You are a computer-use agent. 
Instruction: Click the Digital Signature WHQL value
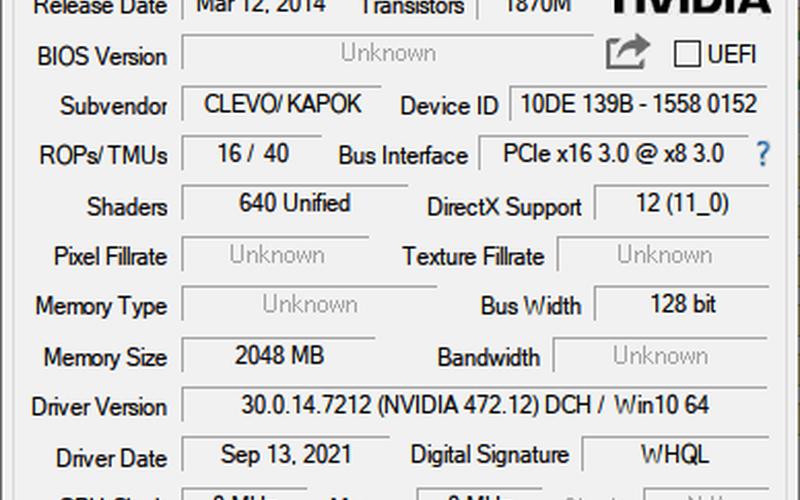(x=675, y=454)
